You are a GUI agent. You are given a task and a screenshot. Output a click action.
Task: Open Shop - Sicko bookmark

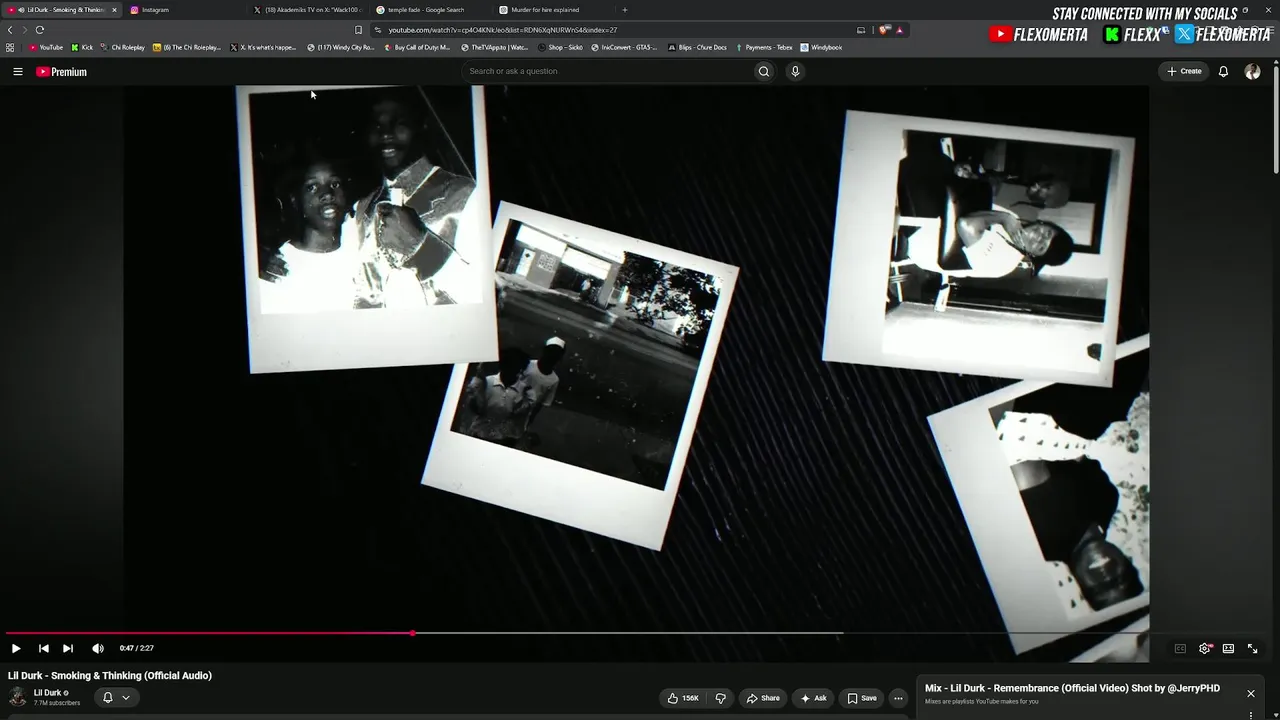(x=560, y=47)
